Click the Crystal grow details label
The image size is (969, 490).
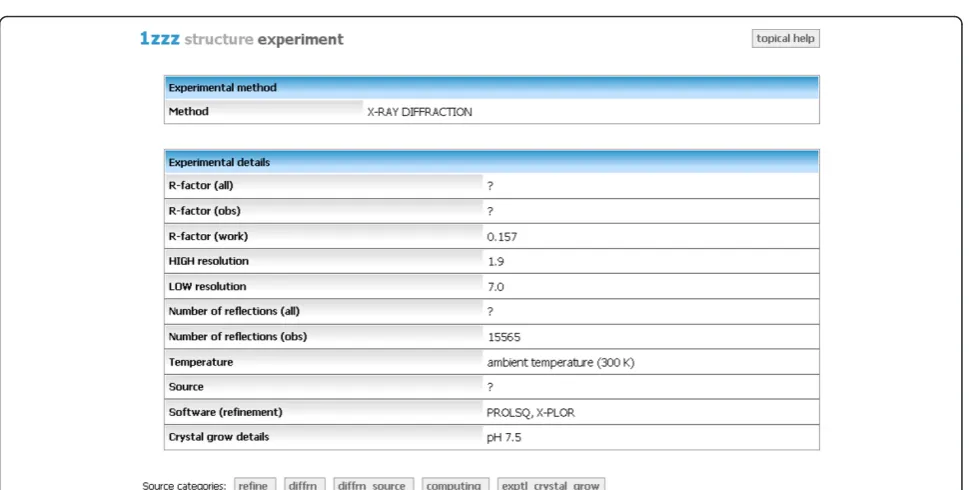pyautogui.click(x=219, y=437)
